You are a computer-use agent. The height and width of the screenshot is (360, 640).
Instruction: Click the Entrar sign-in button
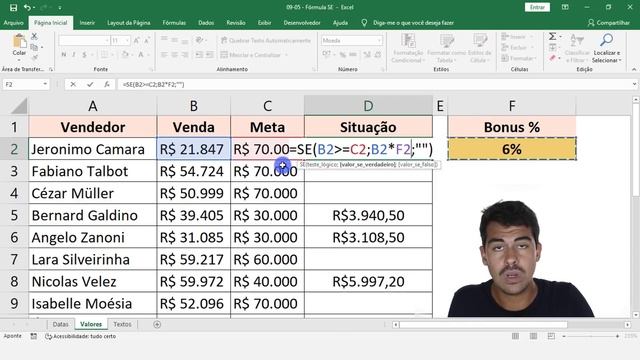537,7
